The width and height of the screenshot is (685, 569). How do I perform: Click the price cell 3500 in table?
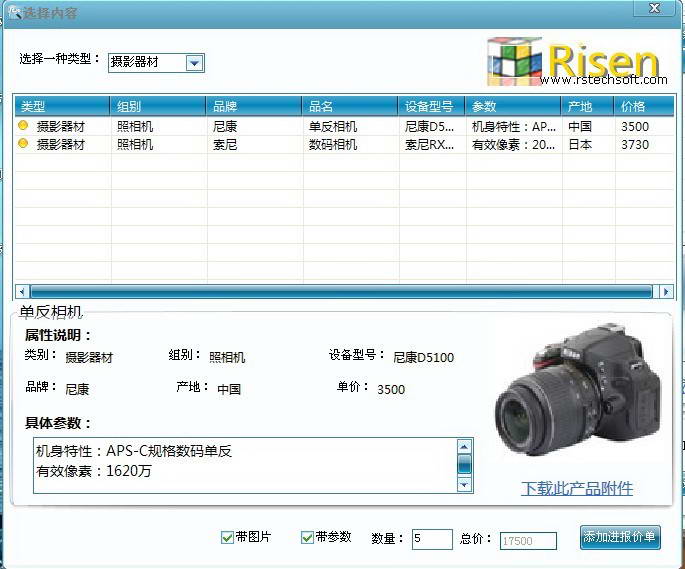coord(635,127)
